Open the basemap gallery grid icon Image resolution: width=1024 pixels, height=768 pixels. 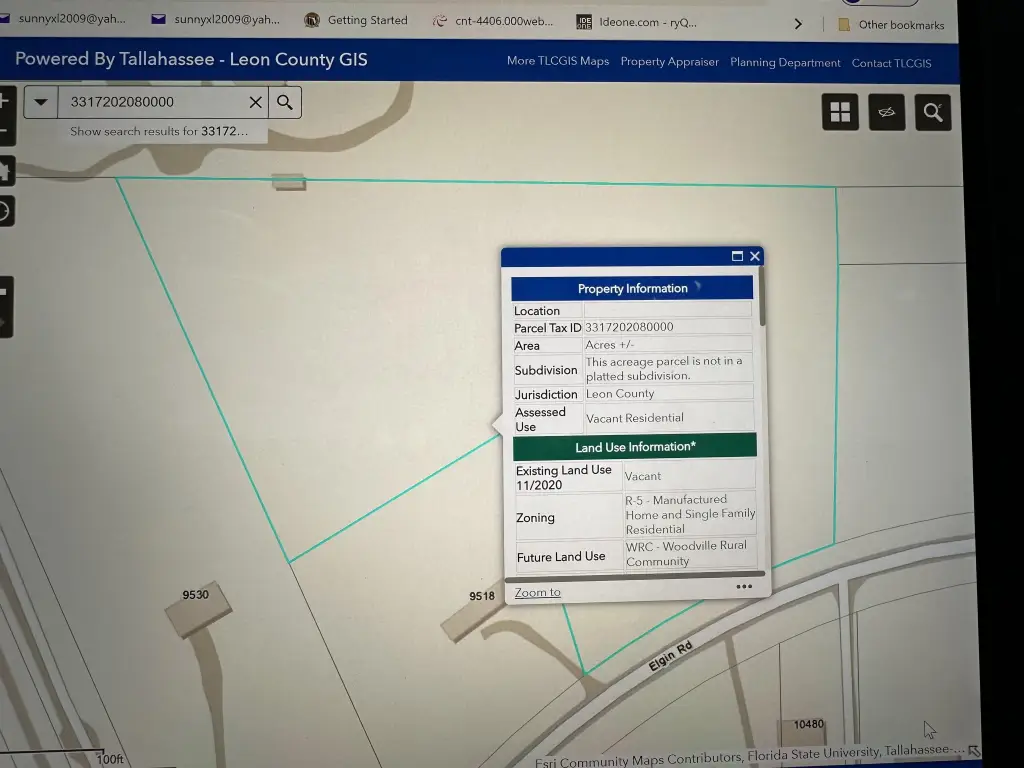pos(840,112)
